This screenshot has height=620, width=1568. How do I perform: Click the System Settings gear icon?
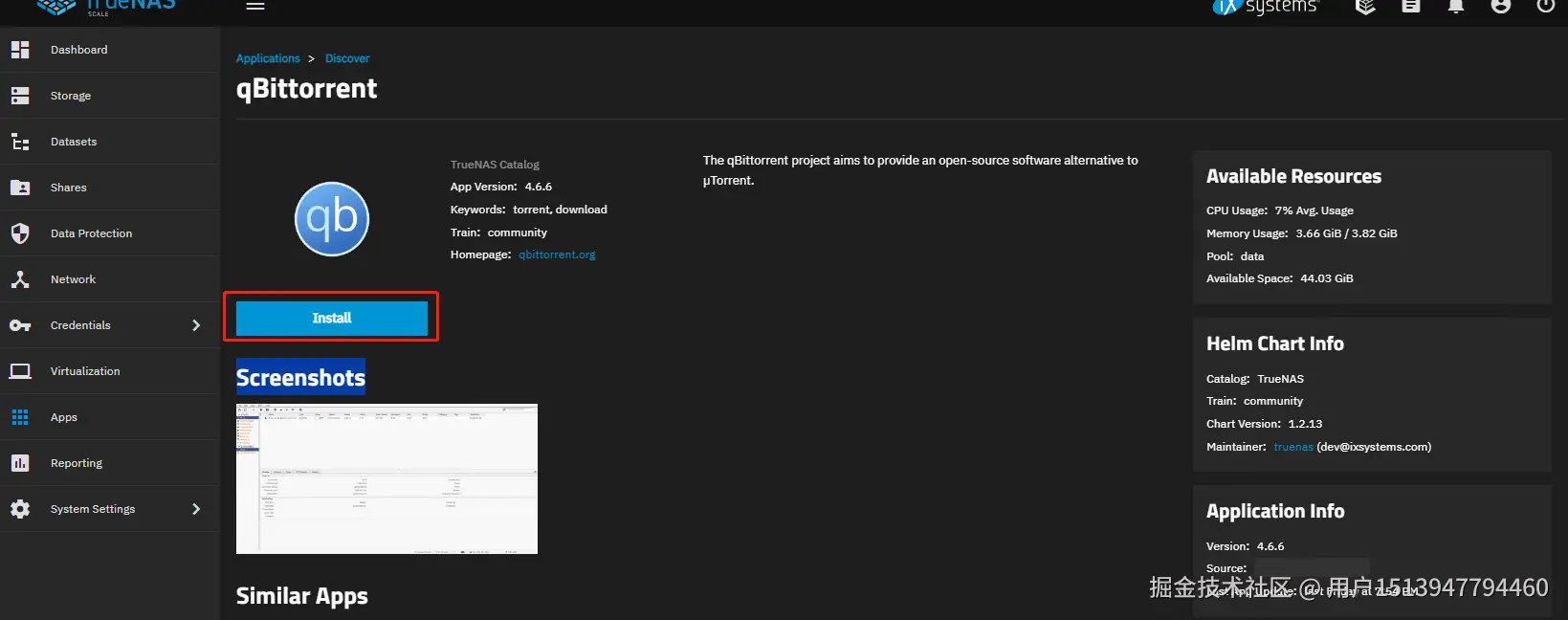(20, 509)
